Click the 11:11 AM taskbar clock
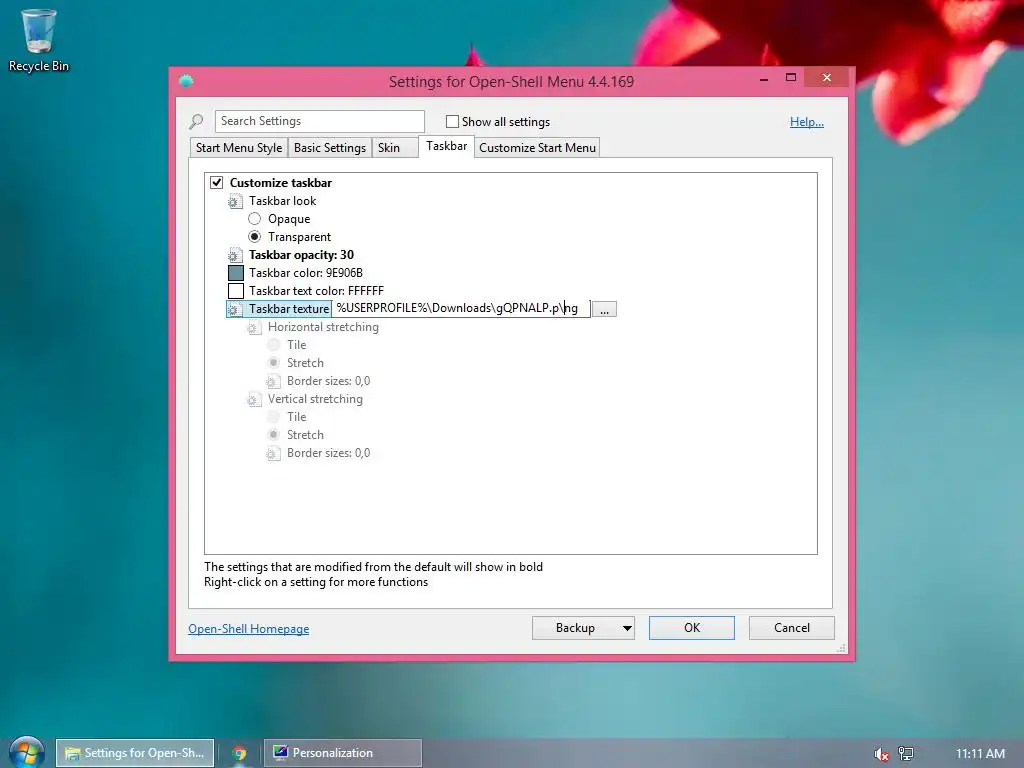This screenshot has height=768, width=1024. [x=980, y=754]
